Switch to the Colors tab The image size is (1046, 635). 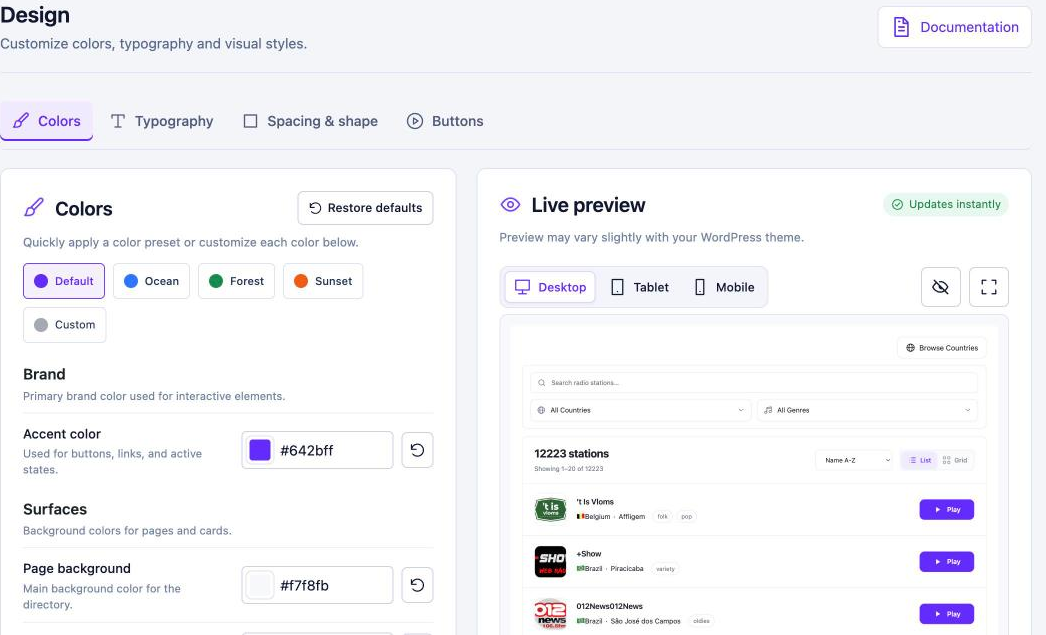click(x=47, y=121)
